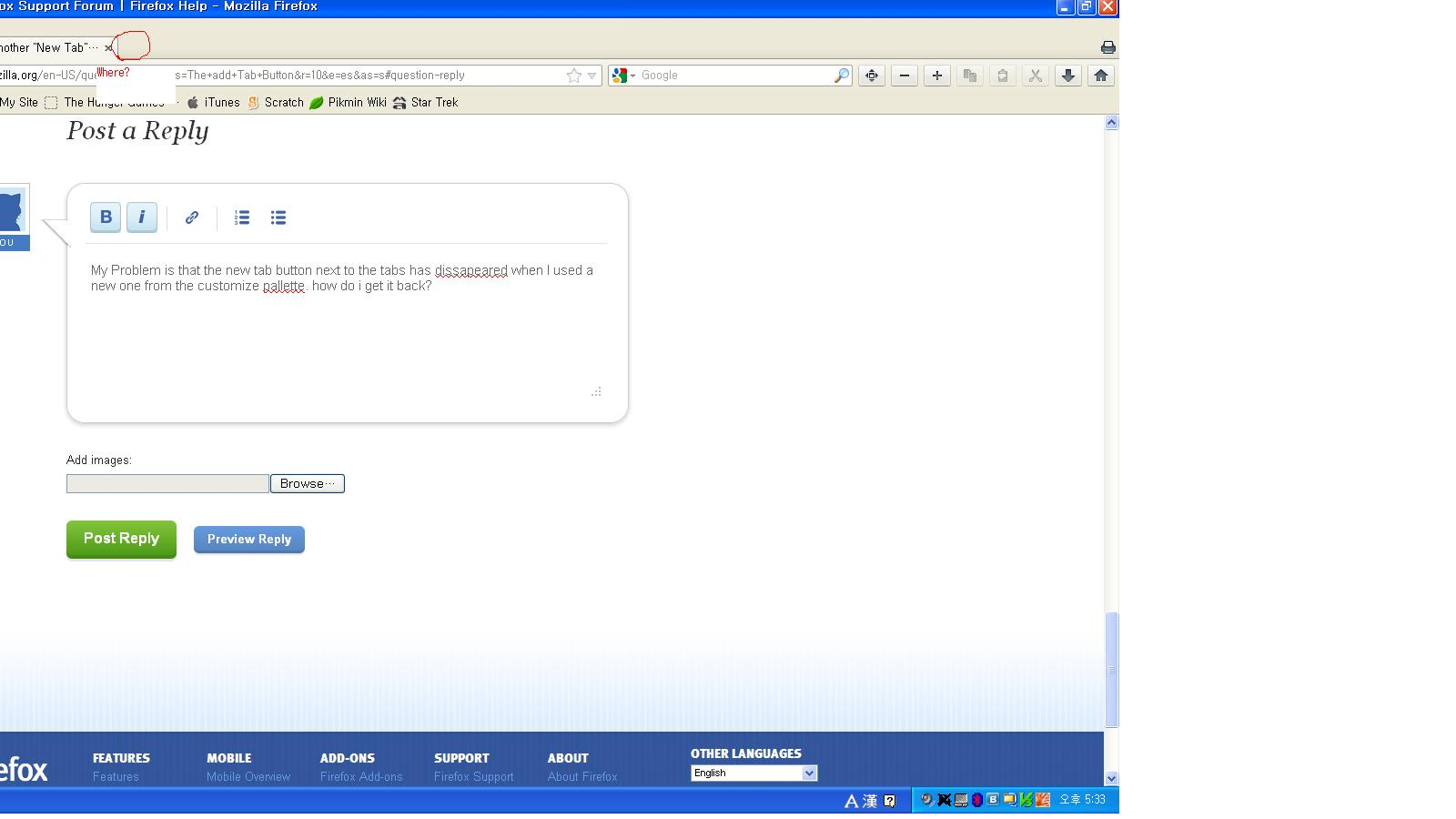Click the page scrollbar down arrow

tap(1111, 778)
